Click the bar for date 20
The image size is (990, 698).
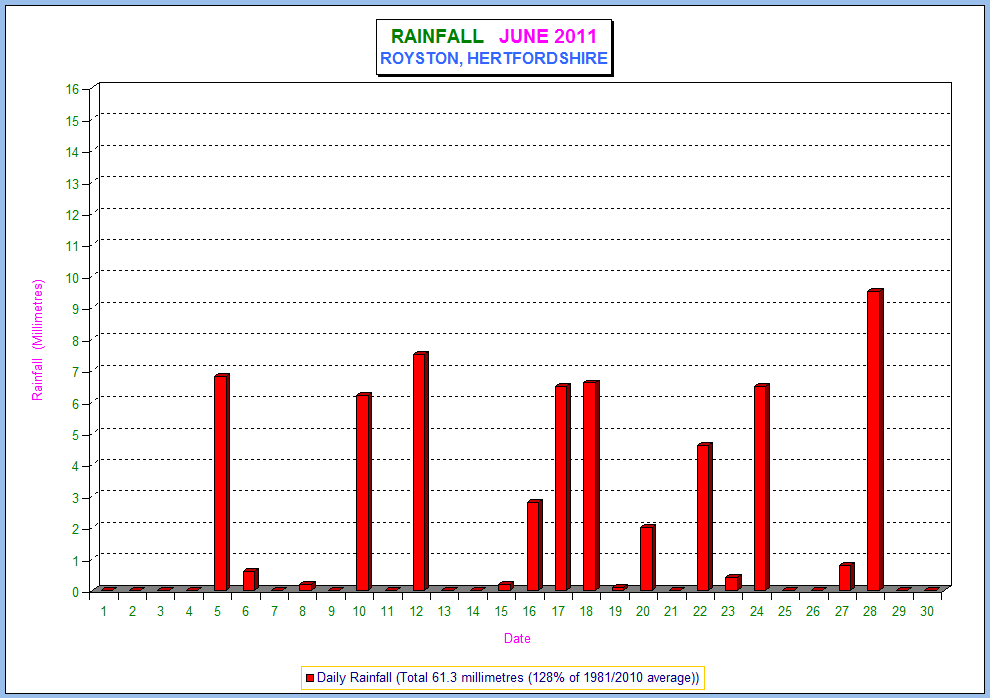coord(647,558)
